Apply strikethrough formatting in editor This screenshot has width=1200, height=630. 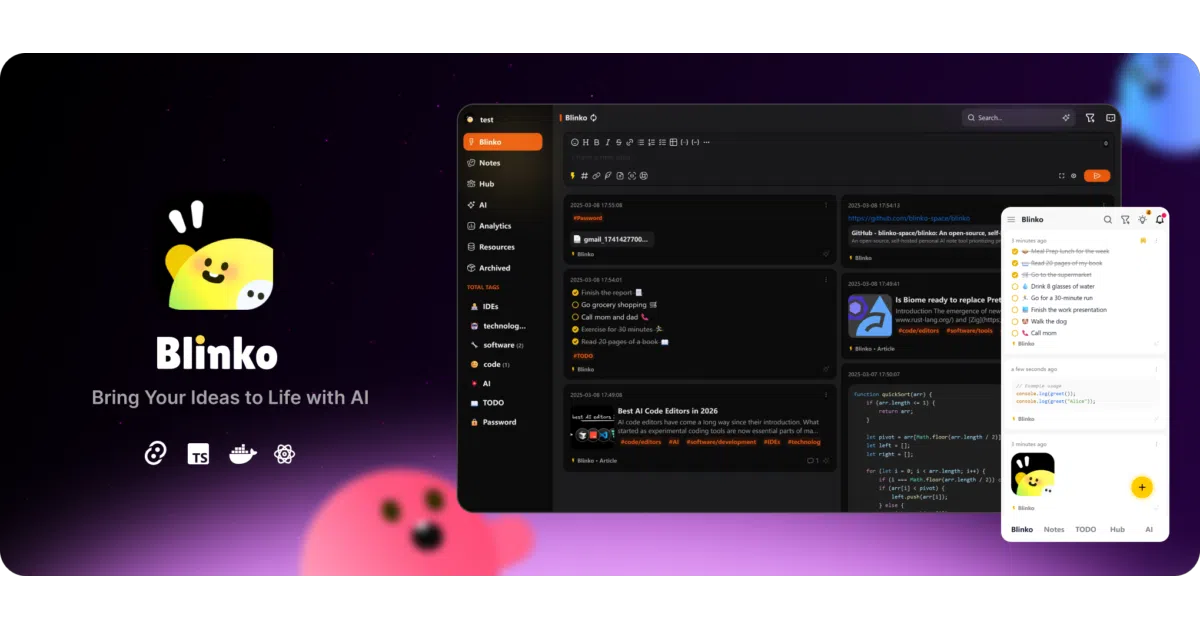[619, 142]
